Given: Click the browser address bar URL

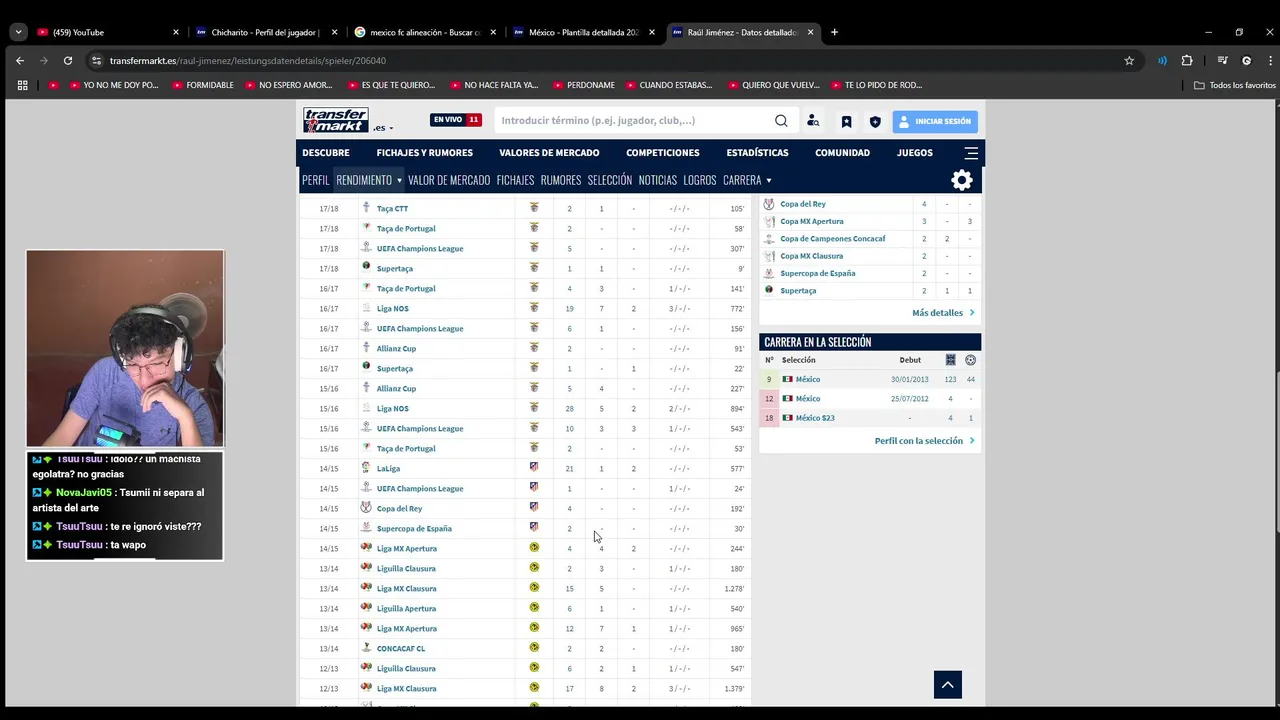Looking at the screenshot, I should point(248,60).
